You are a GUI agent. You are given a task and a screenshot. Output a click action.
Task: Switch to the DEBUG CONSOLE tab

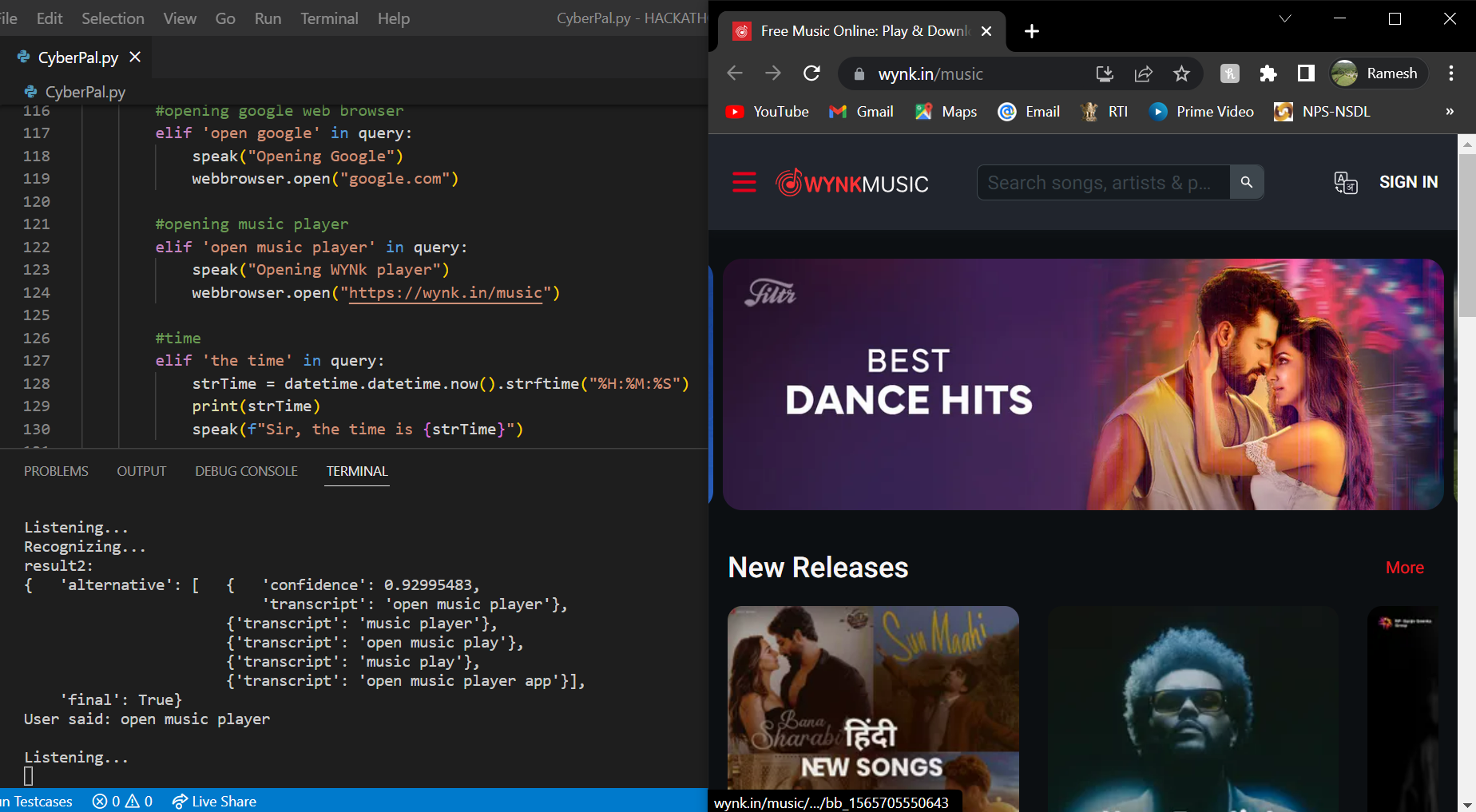tap(246, 471)
